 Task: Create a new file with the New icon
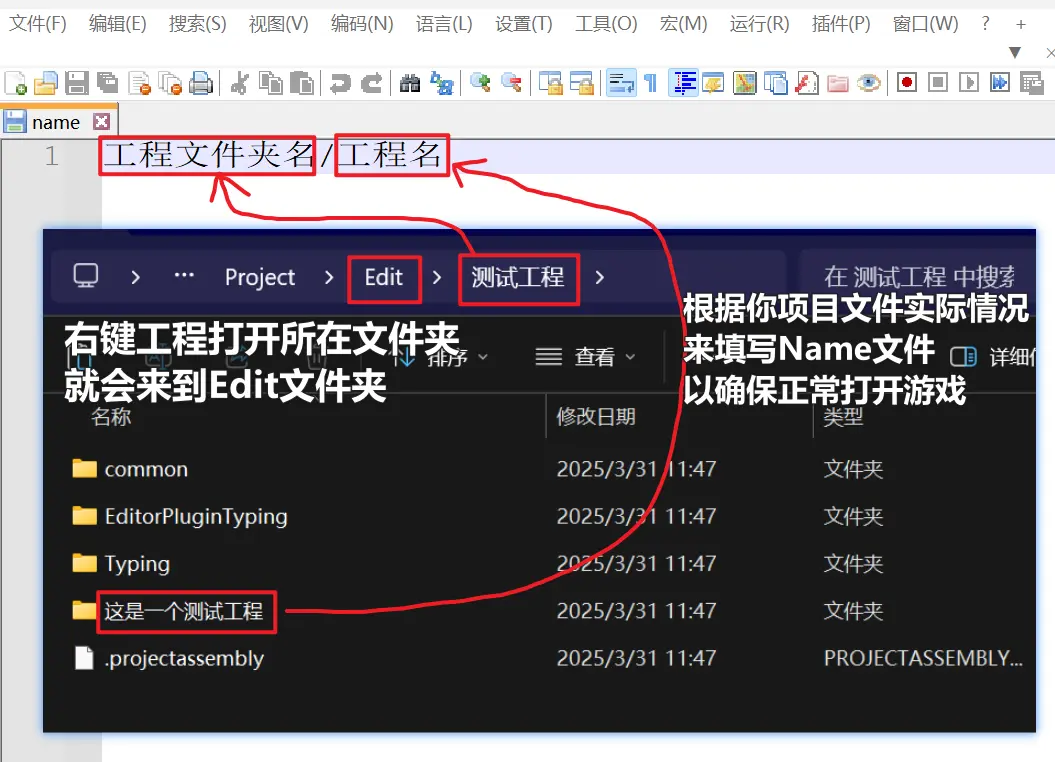[x=15, y=83]
